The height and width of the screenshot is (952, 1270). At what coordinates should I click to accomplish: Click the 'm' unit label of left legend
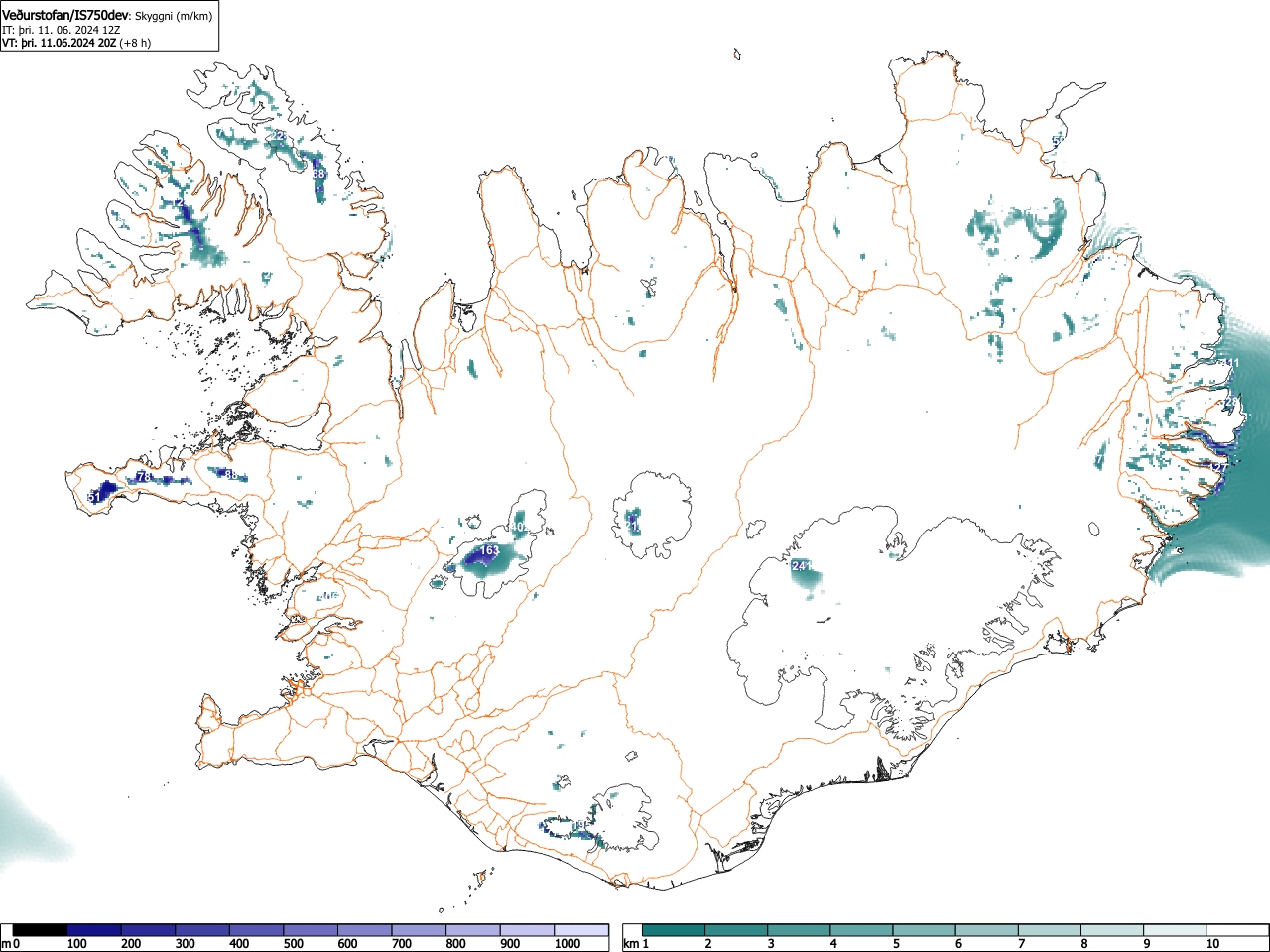click(6, 944)
